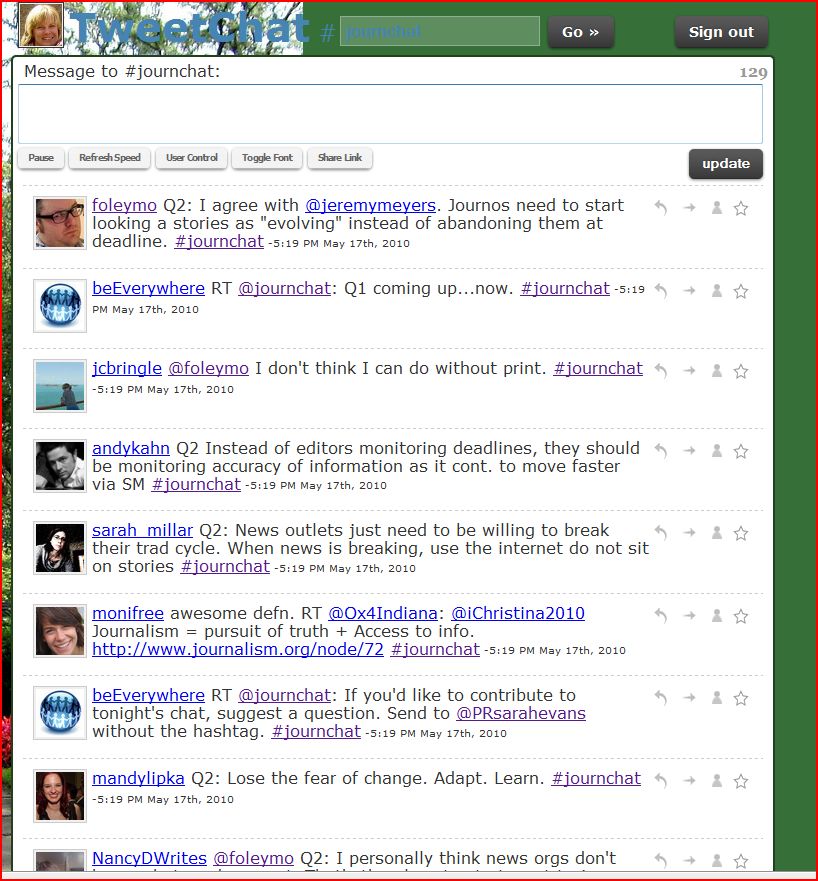The width and height of the screenshot is (818, 881).
Task: Reply to foleymo's Q2 tweet
Action: tap(661, 208)
